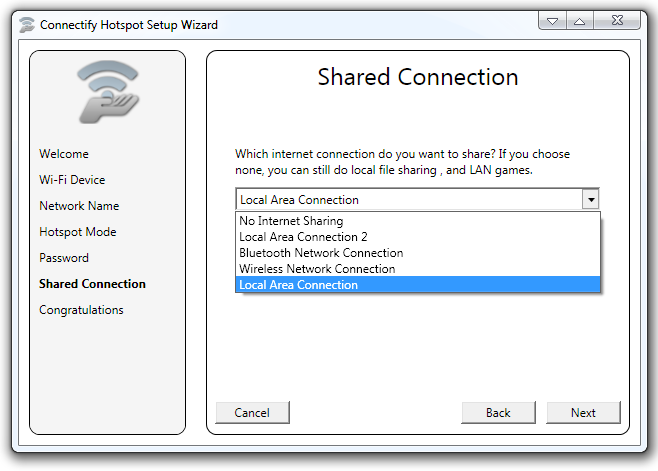Select the Hotspot Mode step
The height and width of the screenshot is (471, 658).
pos(78,232)
